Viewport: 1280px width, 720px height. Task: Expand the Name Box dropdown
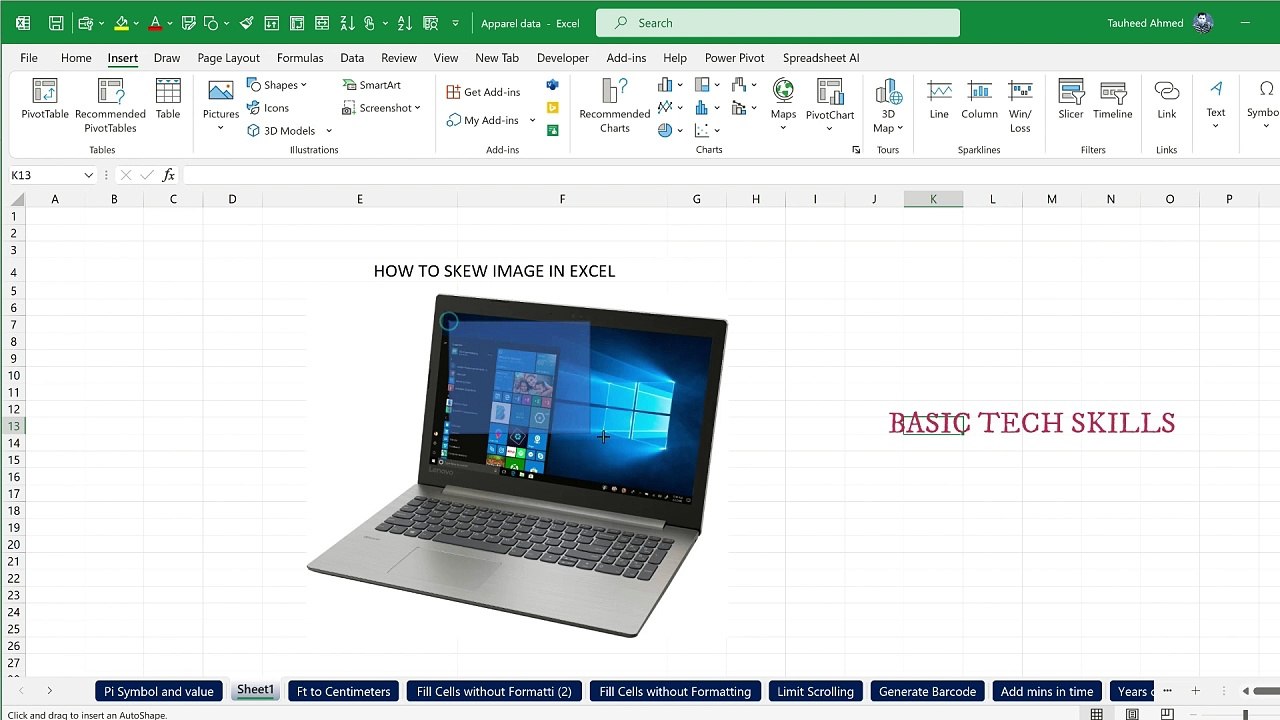click(x=88, y=175)
